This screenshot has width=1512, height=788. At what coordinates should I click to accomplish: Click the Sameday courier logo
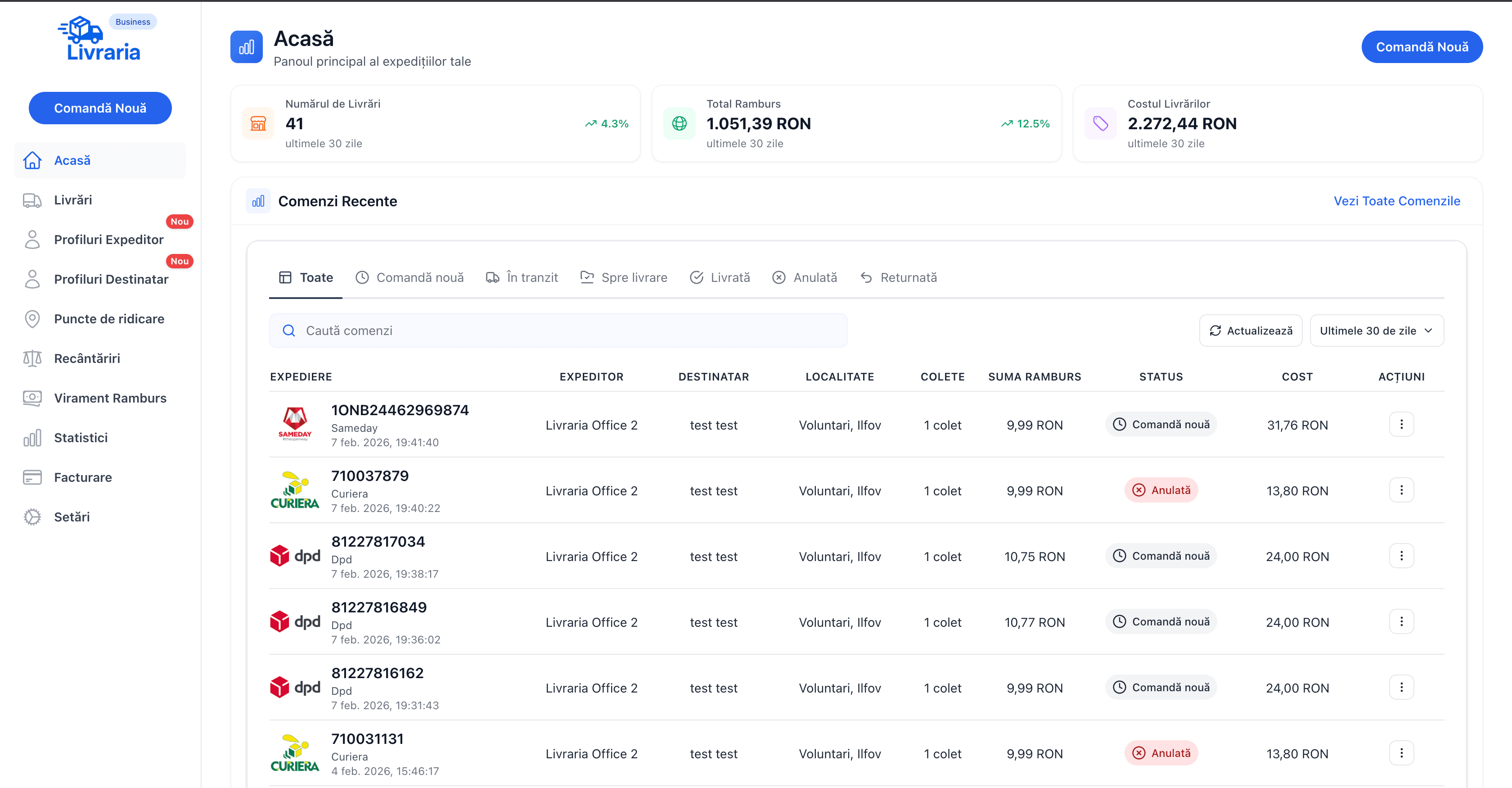pos(295,424)
